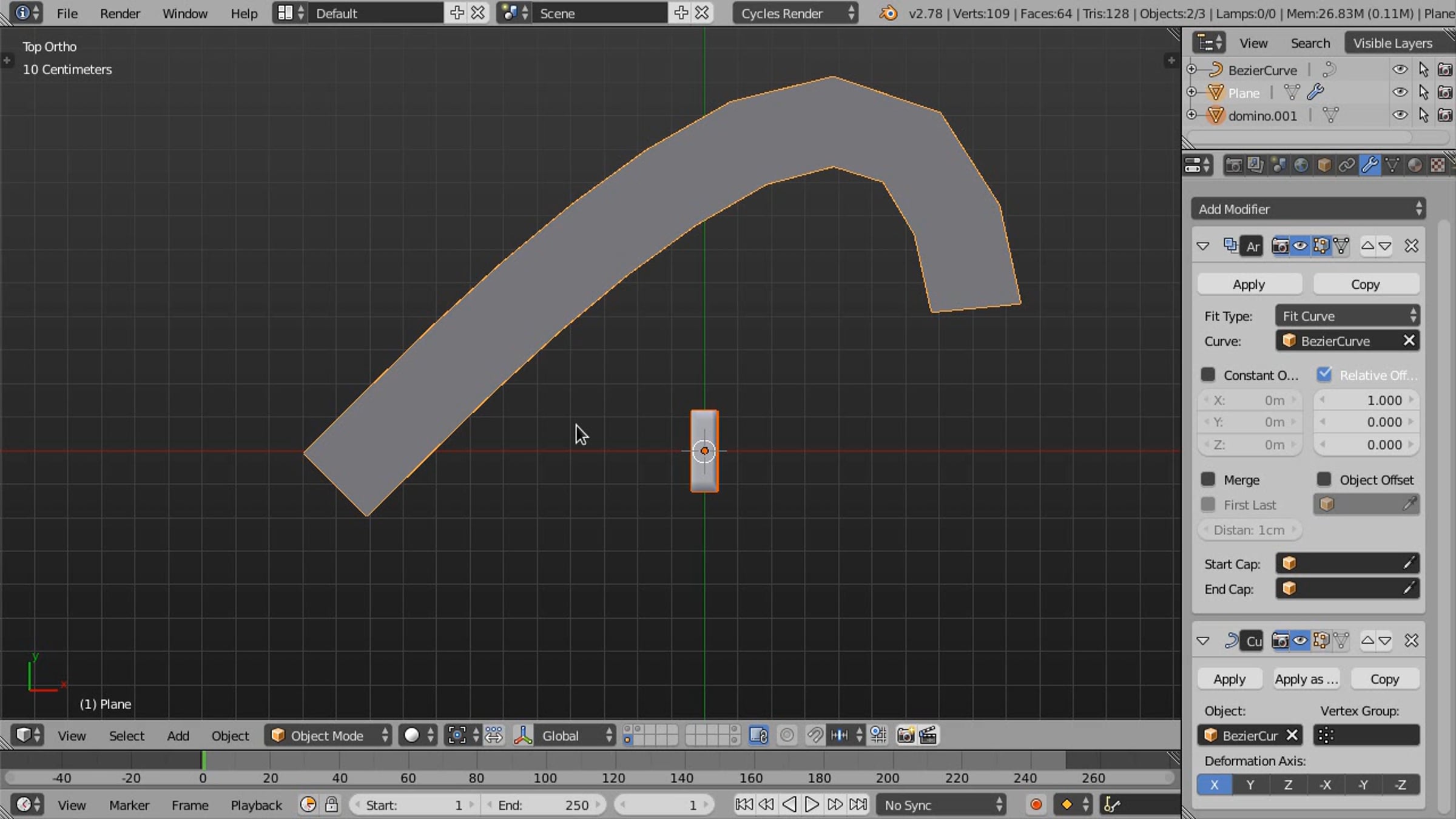Move the Curve modifier up

1367,641
